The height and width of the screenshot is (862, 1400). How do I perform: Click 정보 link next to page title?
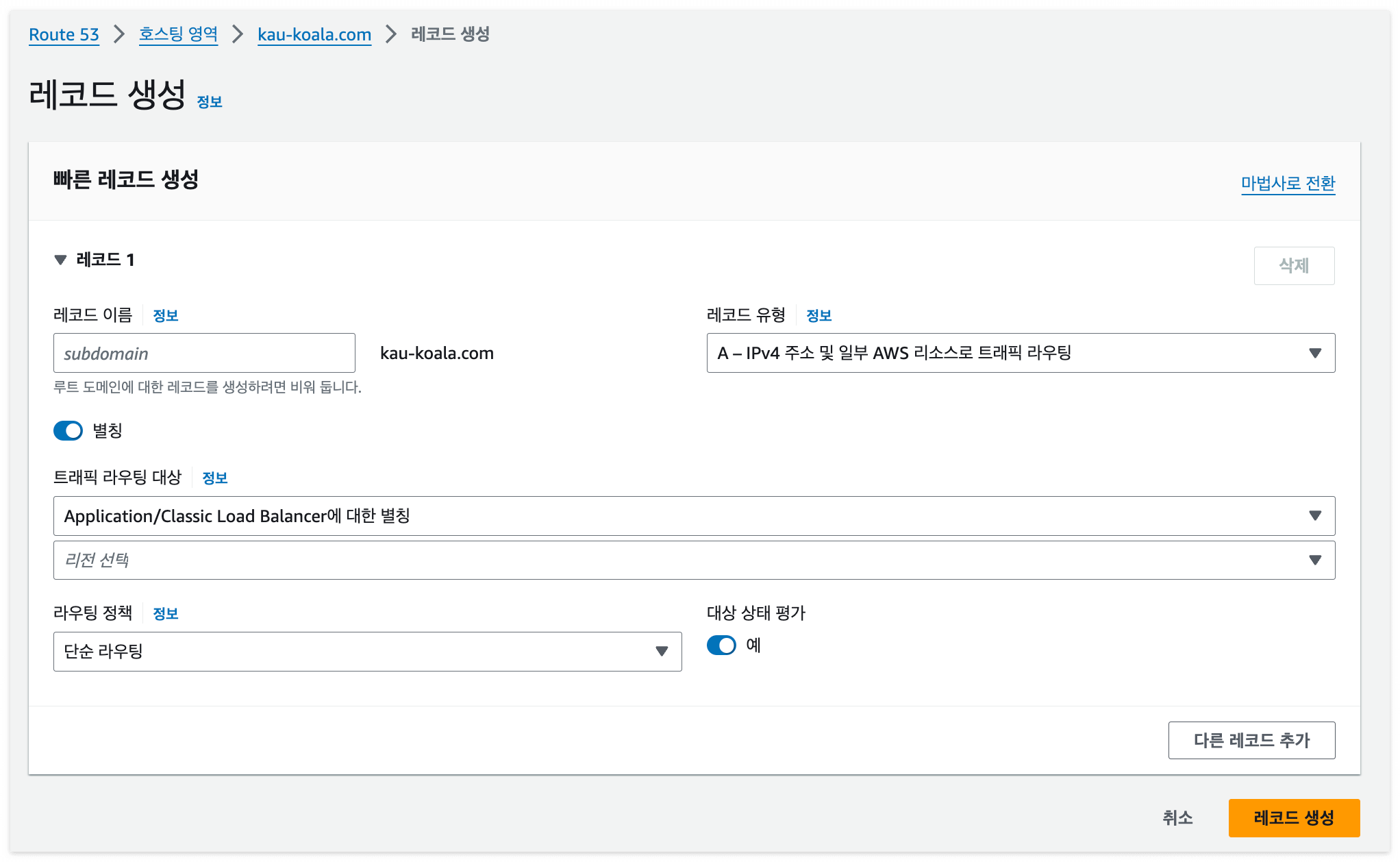click(210, 102)
